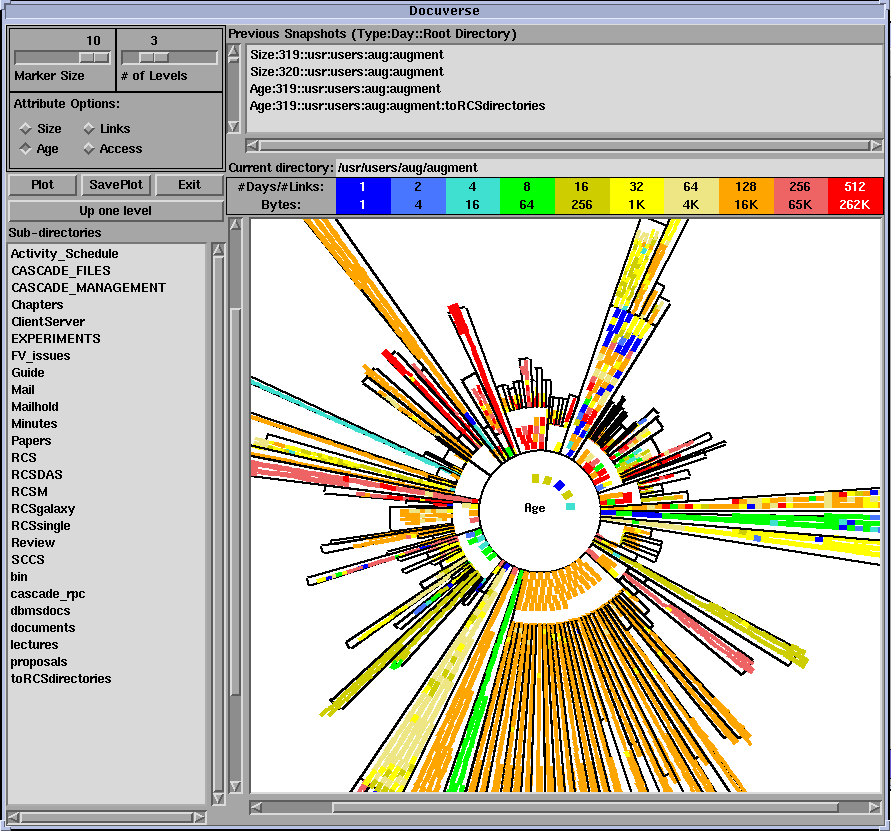Open the Review sub-directory

click(x=33, y=543)
